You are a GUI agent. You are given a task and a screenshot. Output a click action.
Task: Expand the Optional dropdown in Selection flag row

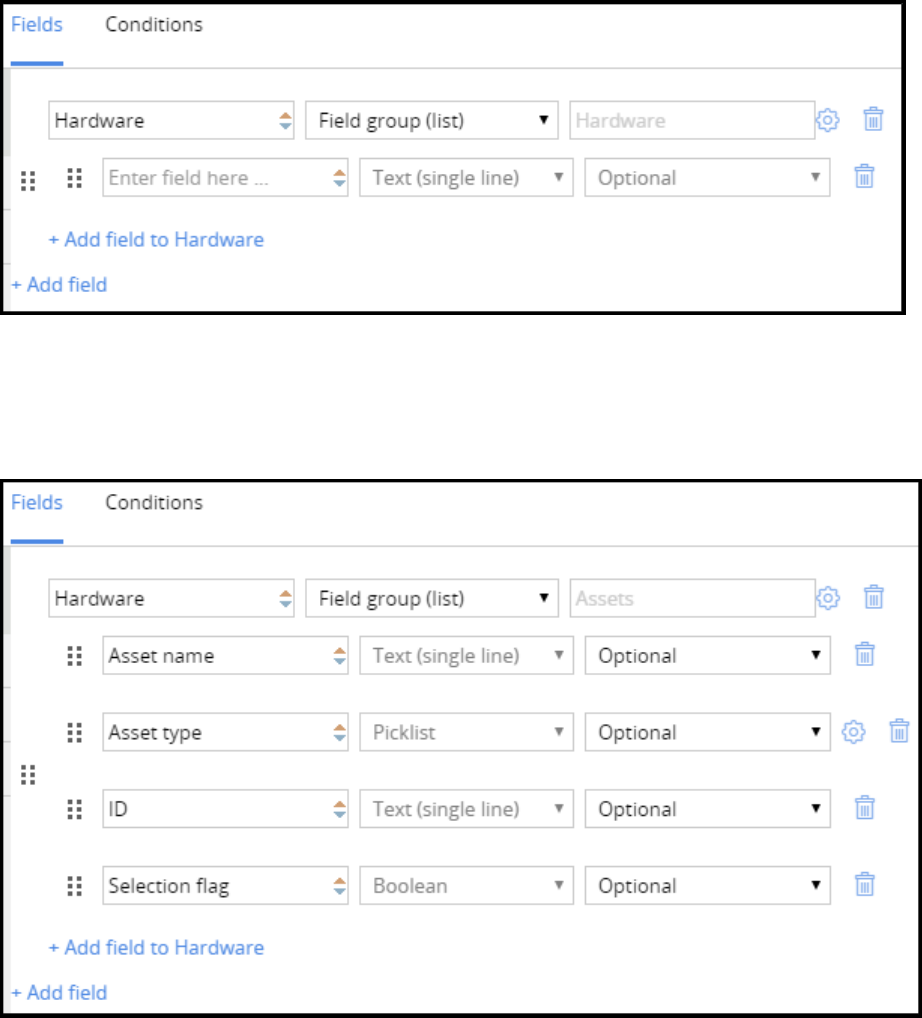pos(707,885)
